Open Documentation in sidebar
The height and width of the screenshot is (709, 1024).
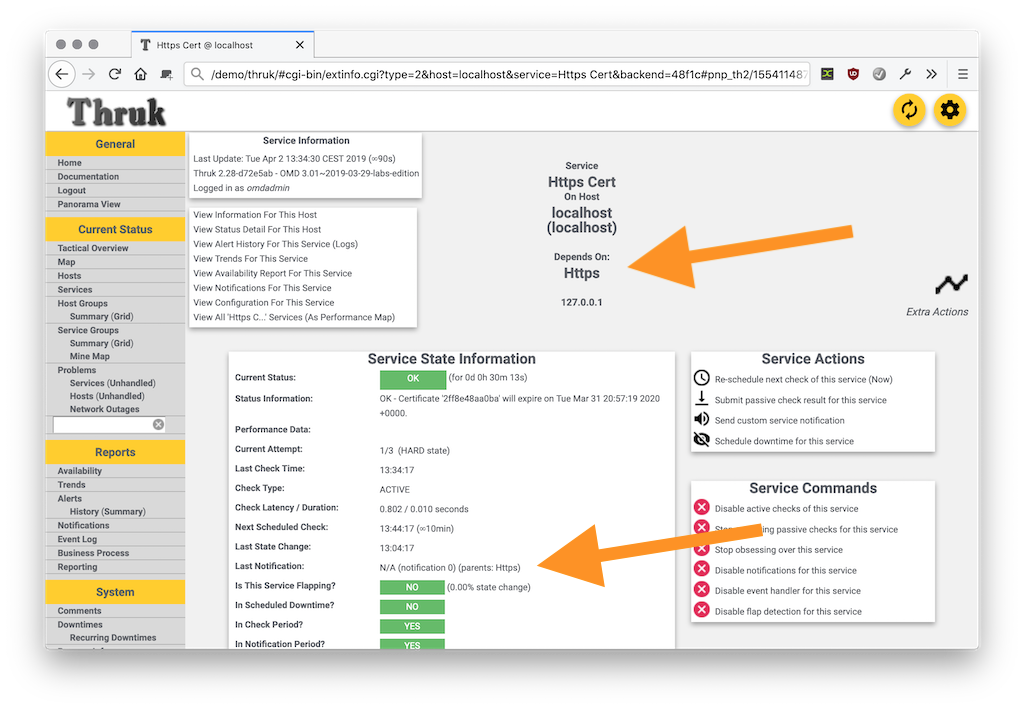(x=88, y=176)
